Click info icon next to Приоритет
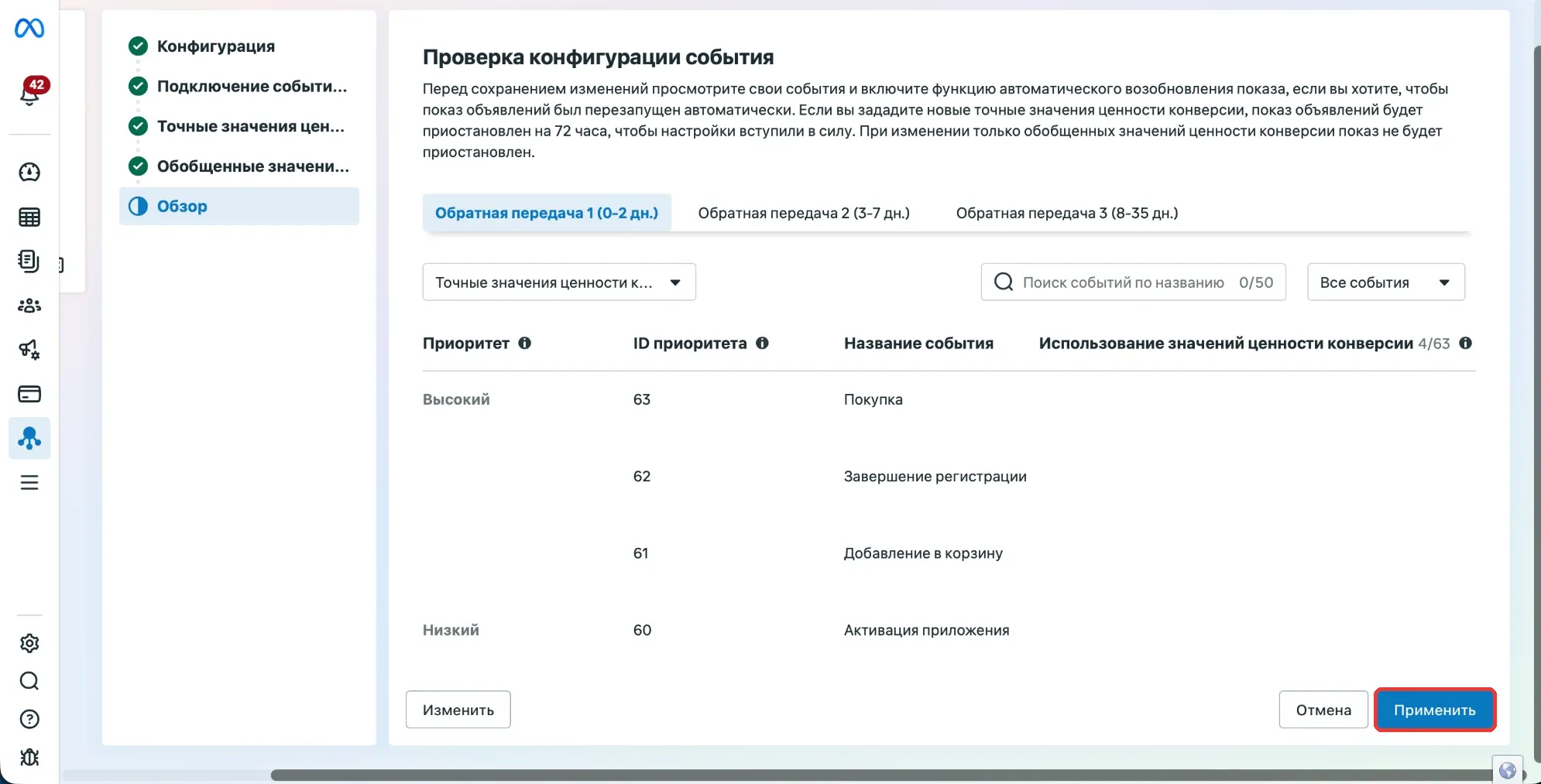The height and width of the screenshot is (784, 1541). (524, 343)
